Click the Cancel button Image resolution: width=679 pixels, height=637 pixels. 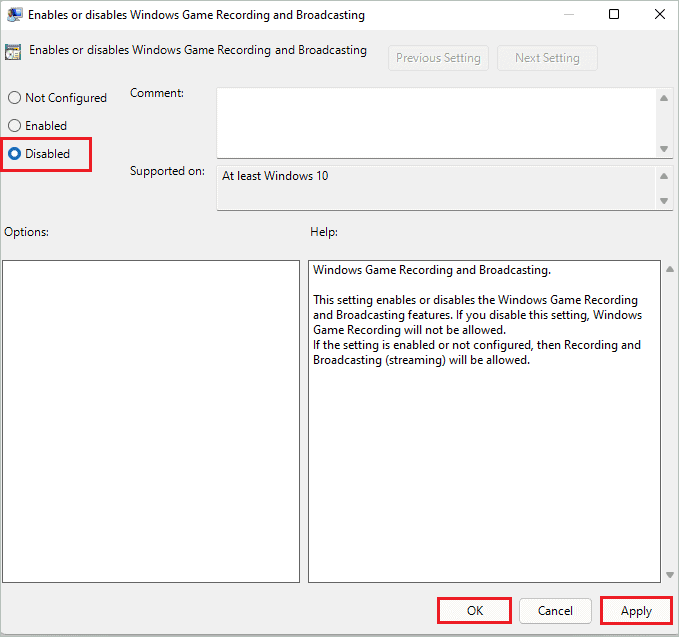click(x=555, y=611)
